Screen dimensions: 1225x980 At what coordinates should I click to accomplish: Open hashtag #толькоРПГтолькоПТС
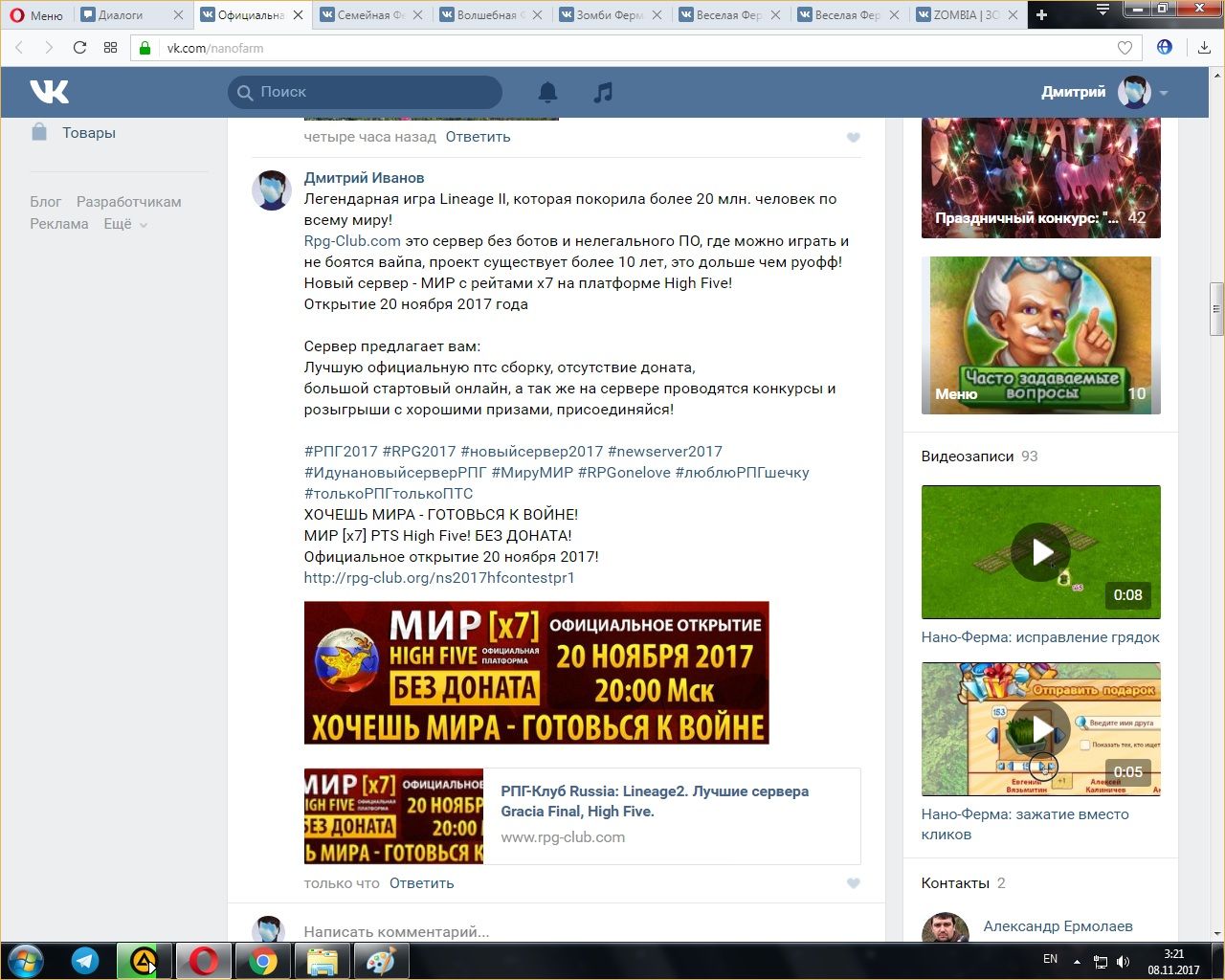pos(389,494)
